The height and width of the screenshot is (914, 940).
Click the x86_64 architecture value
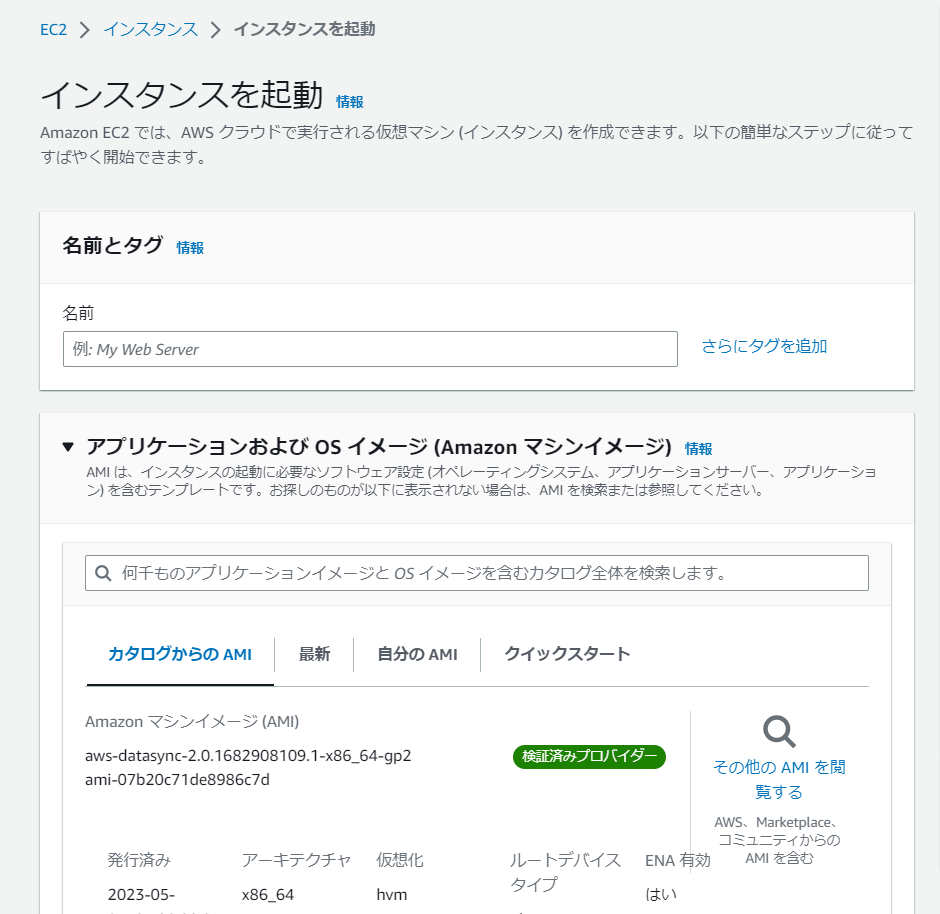268,895
